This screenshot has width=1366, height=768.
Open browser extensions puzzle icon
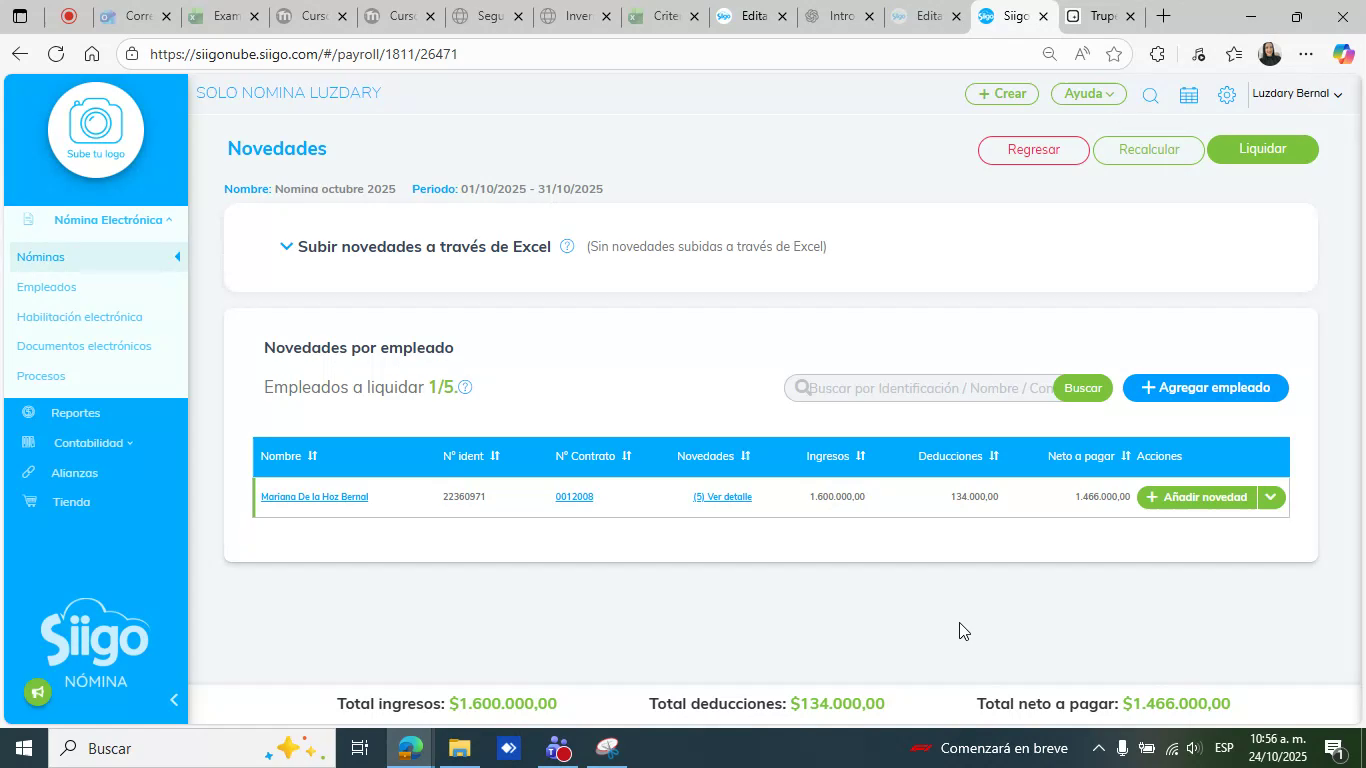pos(1157,54)
